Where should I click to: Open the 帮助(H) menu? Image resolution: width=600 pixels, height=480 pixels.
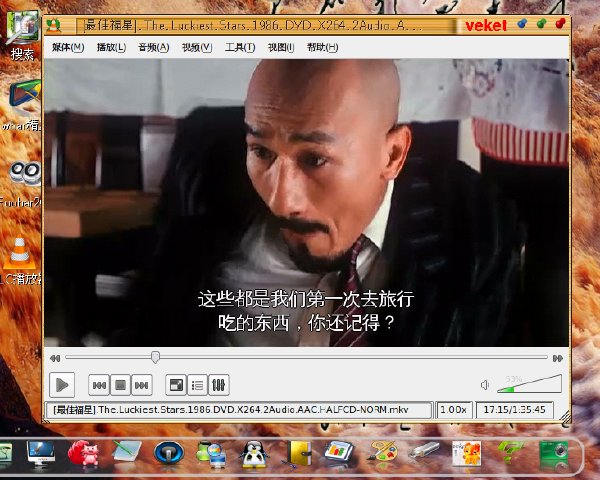click(322, 47)
